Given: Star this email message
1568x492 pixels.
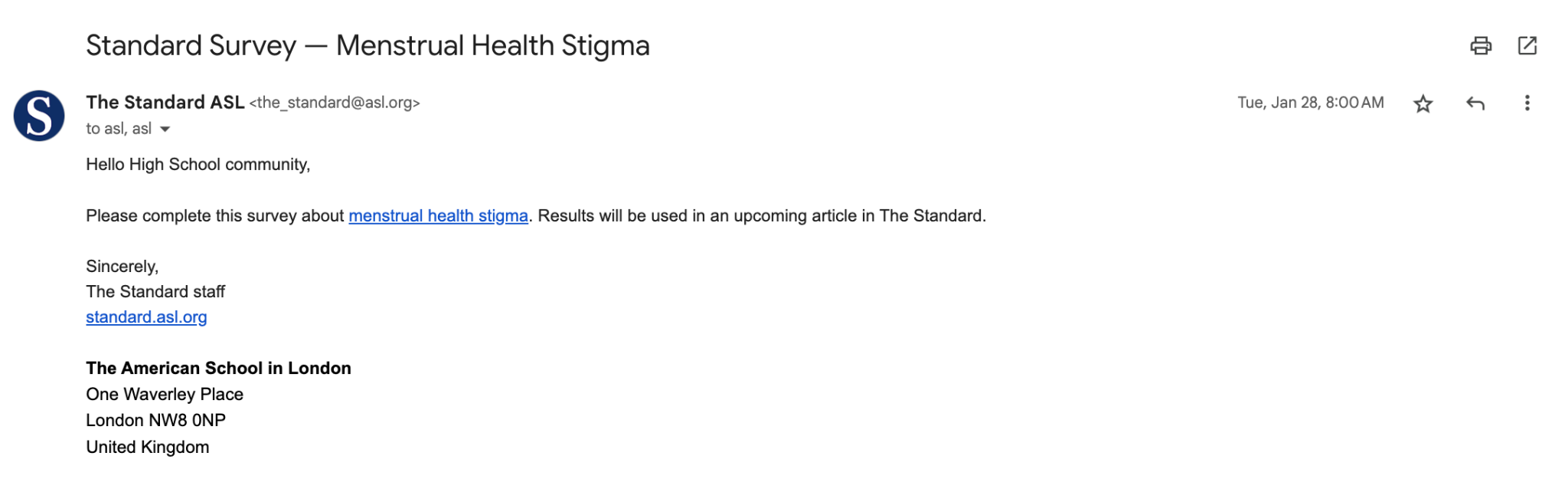Looking at the screenshot, I should pyautogui.click(x=1423, y=103).
